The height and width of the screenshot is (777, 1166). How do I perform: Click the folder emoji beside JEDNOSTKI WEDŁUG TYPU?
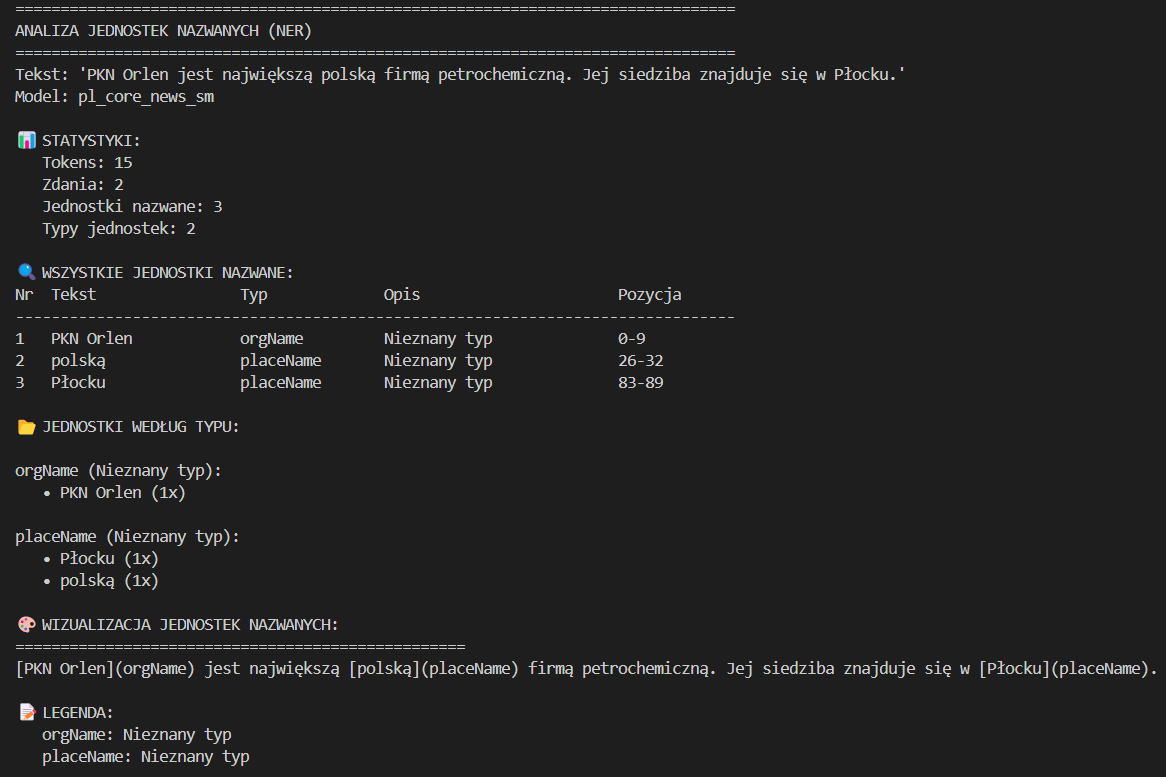[27, 427]
